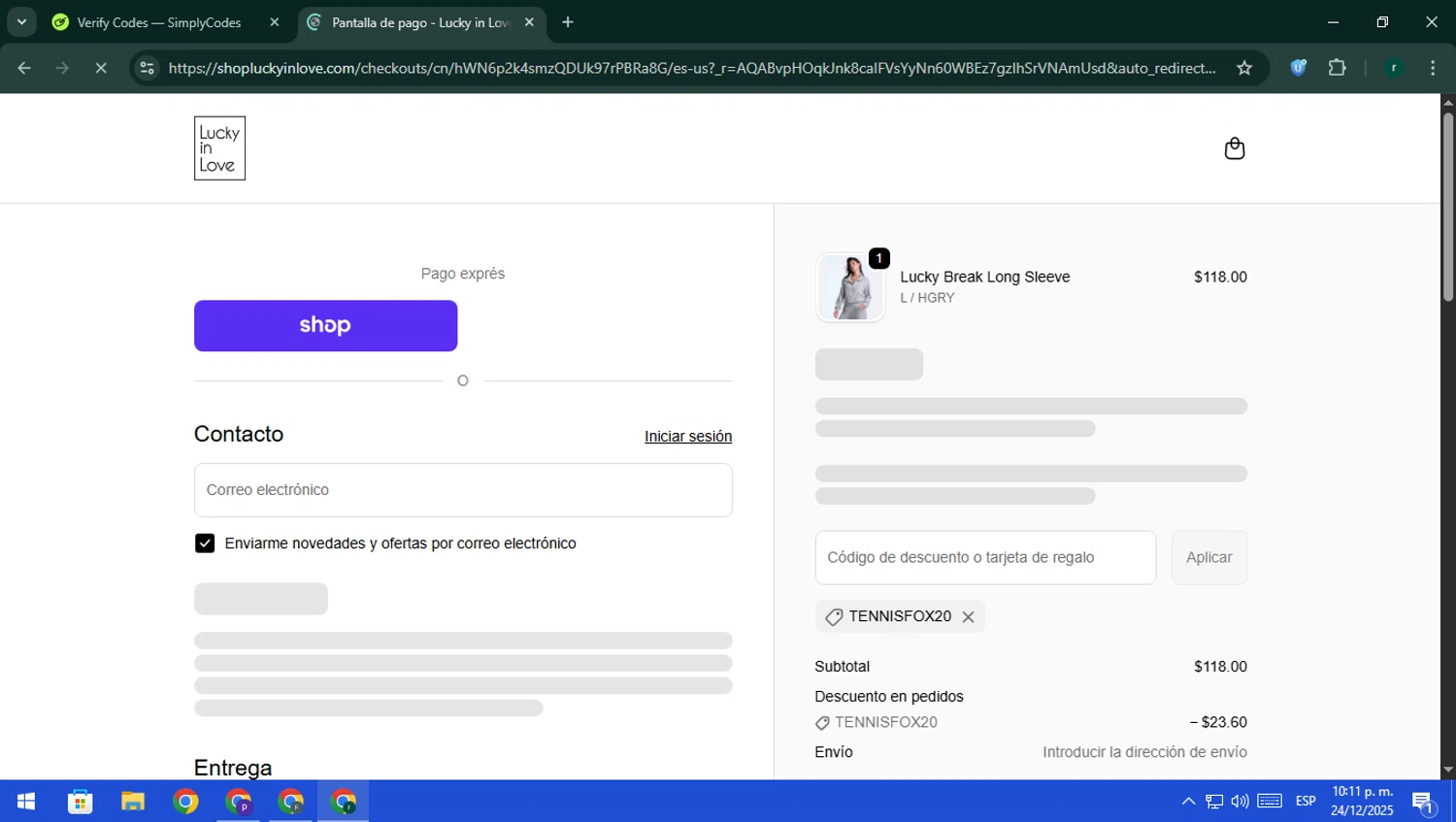Close the Pantalla de pago tab
Image resolution: width=1456 pixels, height=822 pixels.
[529, 22]
